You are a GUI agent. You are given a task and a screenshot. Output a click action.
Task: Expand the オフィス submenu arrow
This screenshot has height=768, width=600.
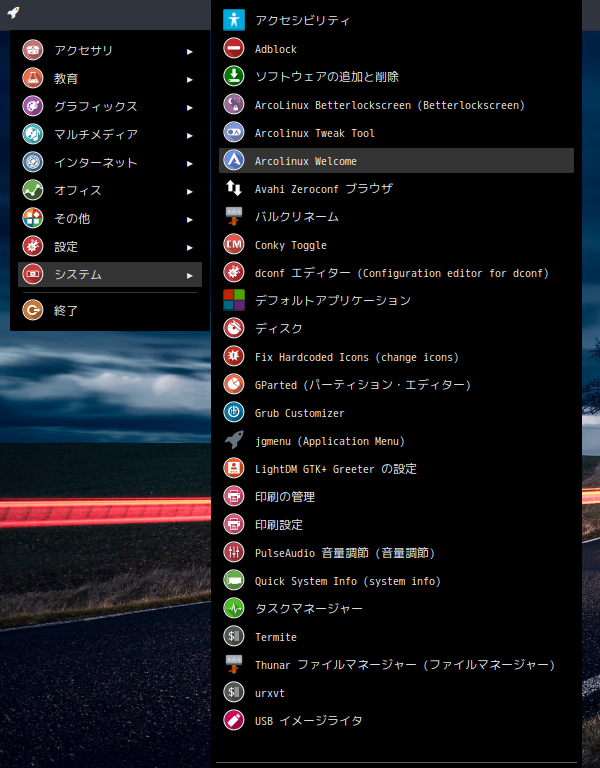pos(190,192)
